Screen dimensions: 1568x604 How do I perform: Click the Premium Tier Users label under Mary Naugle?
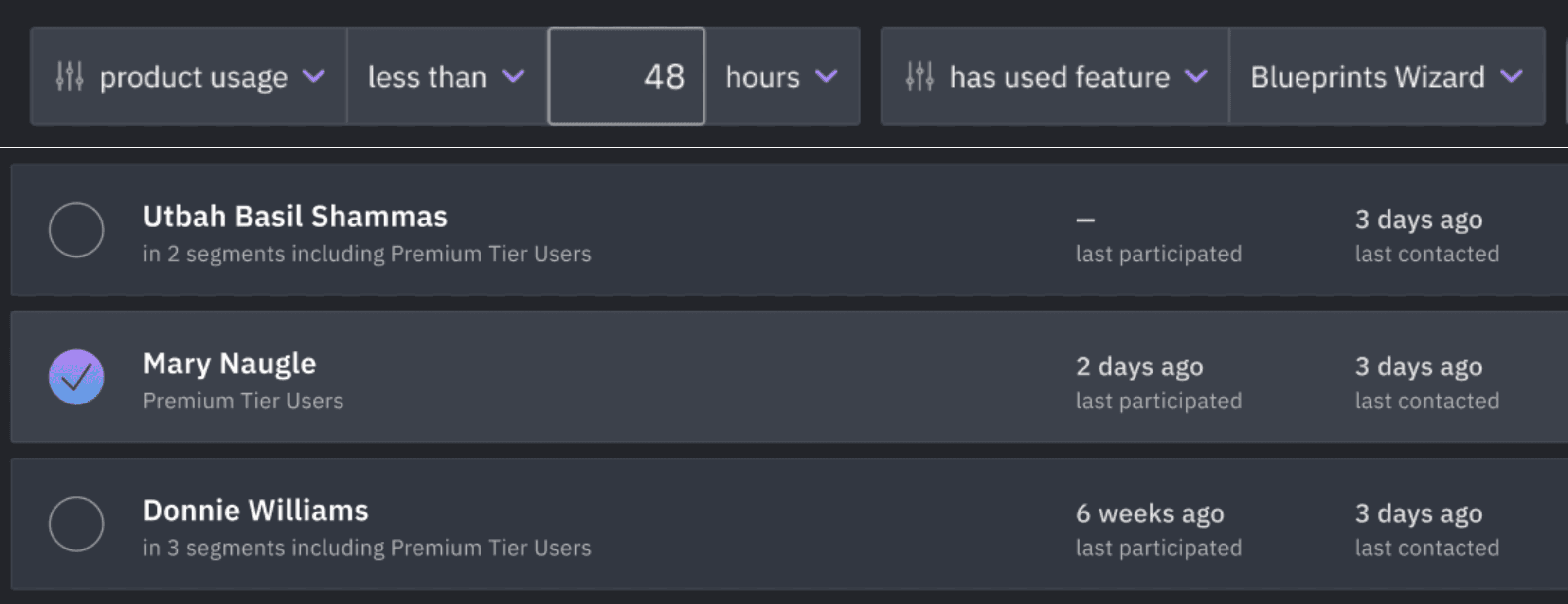coord(243,401)
